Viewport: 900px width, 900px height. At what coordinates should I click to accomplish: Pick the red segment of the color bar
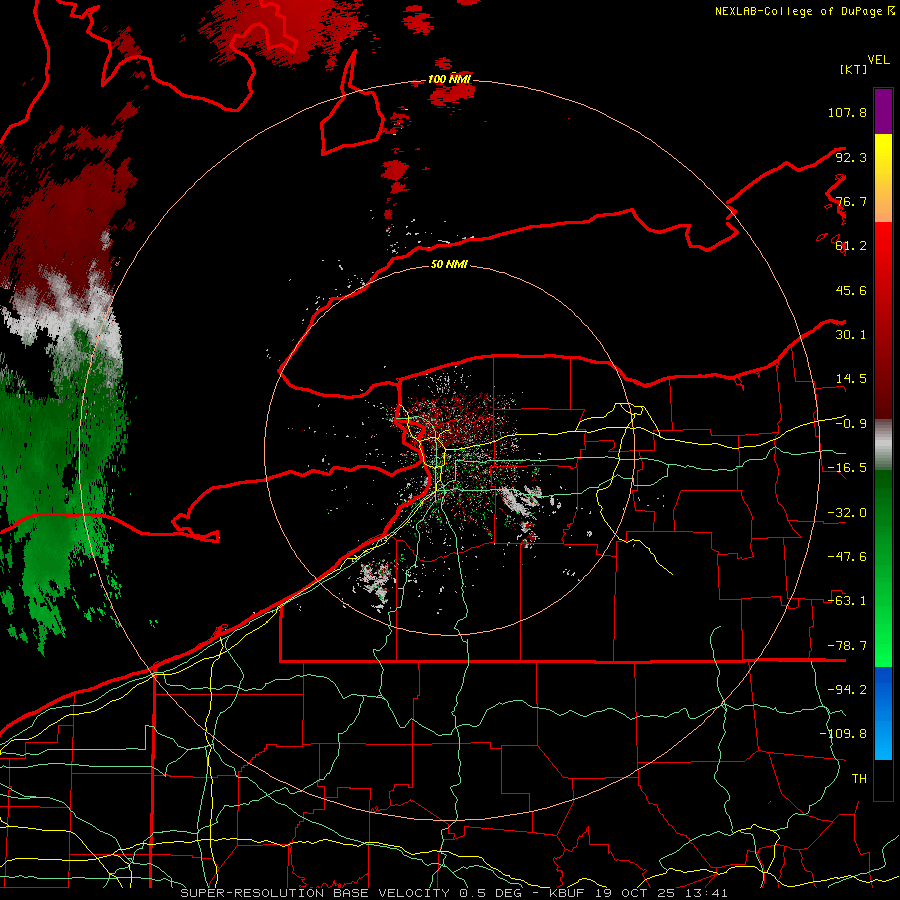tap(883, 320)
